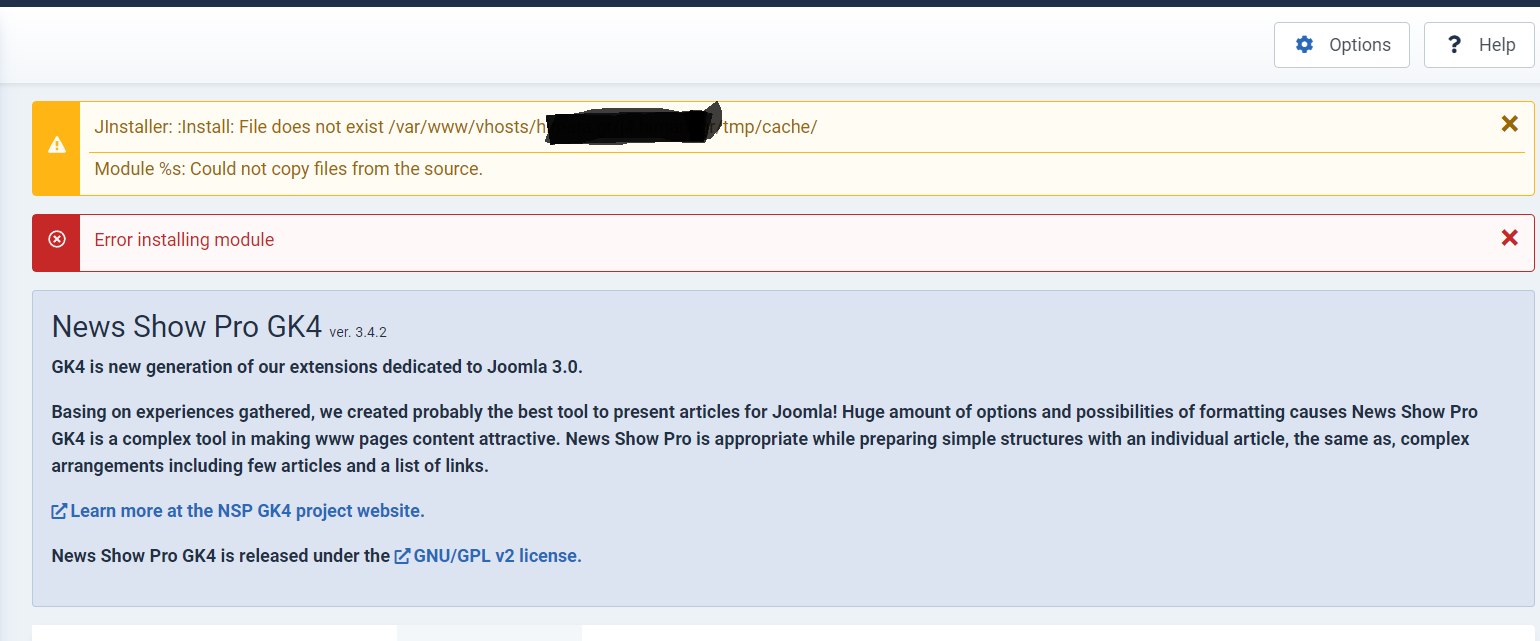1540x641 pixels.
Task: Select the ver. 3.4.2 version text
Action: pyautogui.click(x=358, y=333)
